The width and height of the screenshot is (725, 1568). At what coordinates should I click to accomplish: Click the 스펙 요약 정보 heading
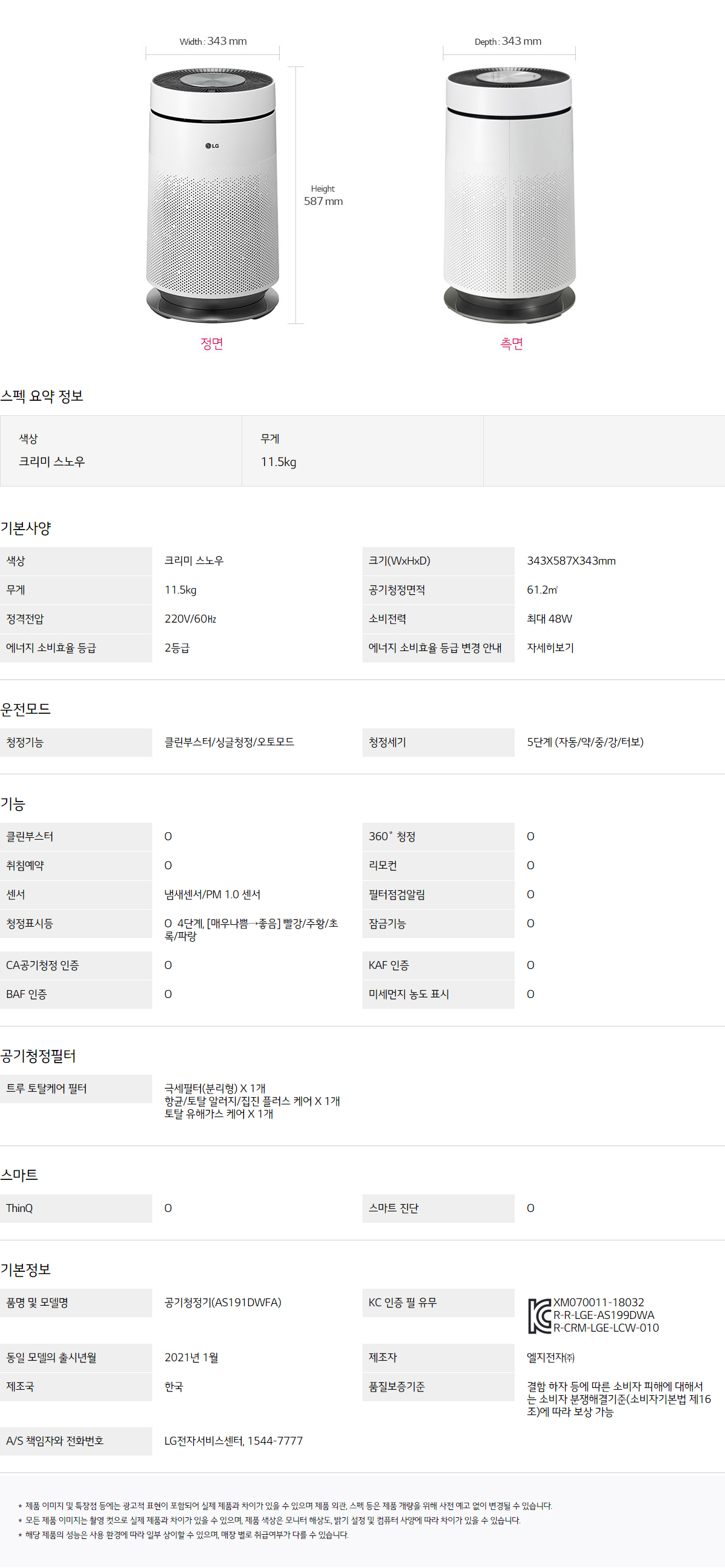click(42, 397)
